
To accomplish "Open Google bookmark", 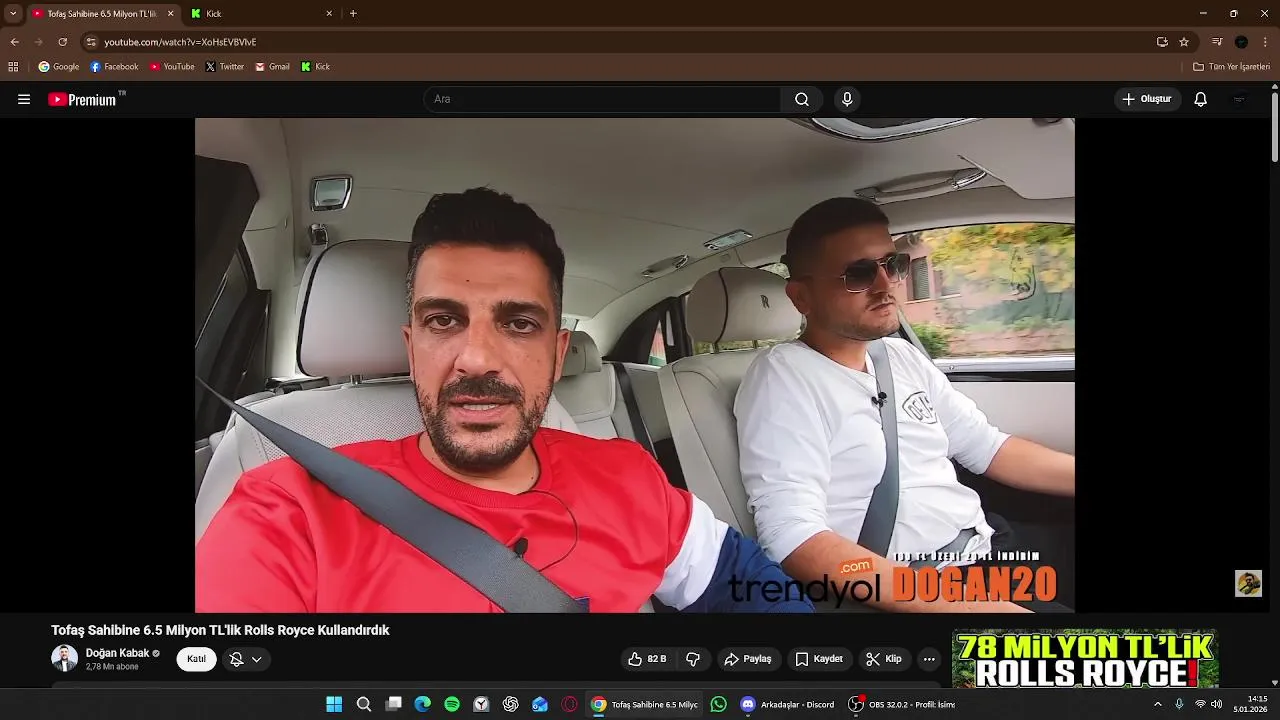I will pos(59,67).
